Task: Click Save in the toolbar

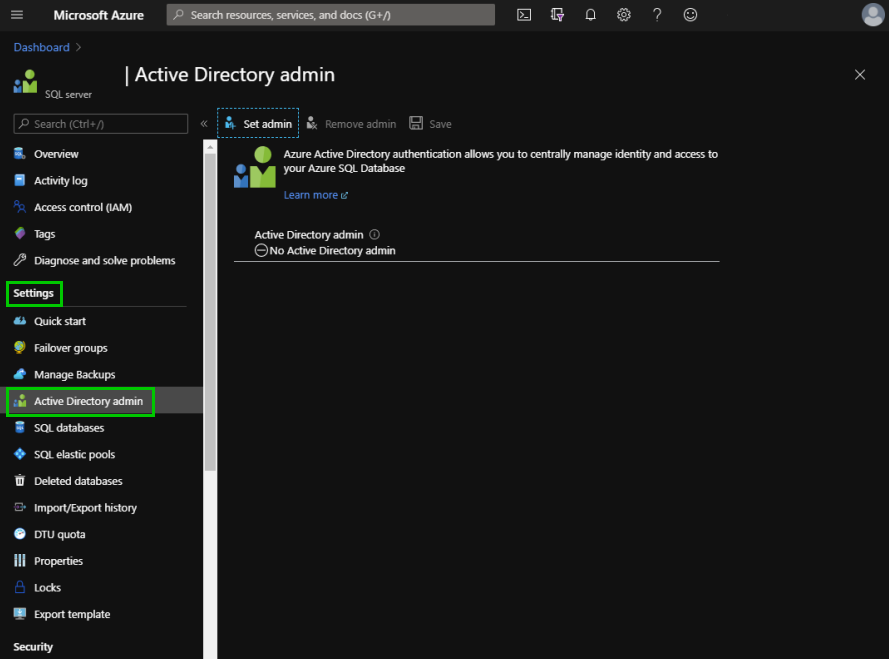Action: [430, 123]
